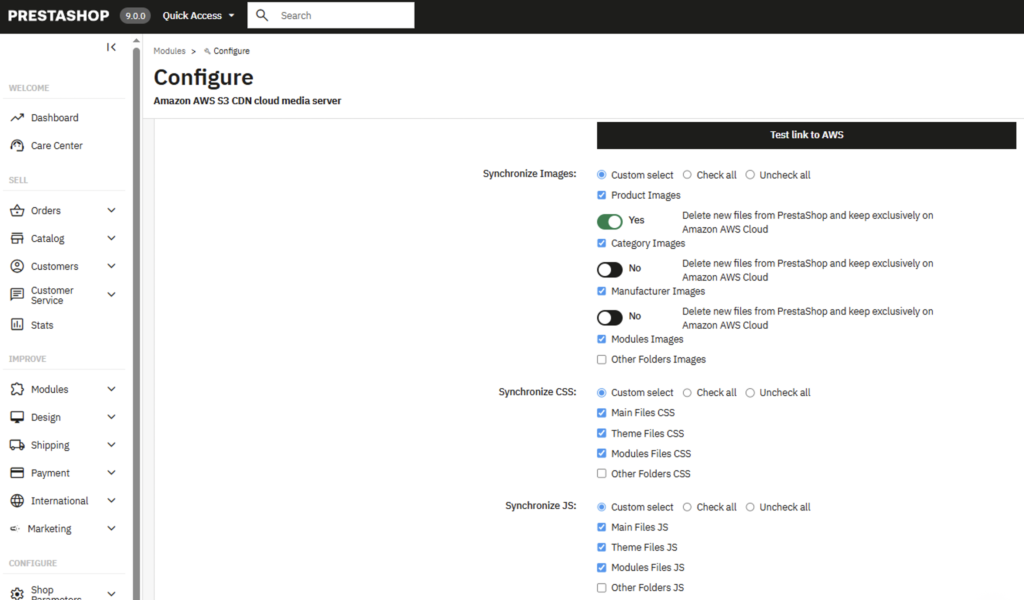
Task: Click the Customer Service chat icon
Action: click(x=17, y=295)
